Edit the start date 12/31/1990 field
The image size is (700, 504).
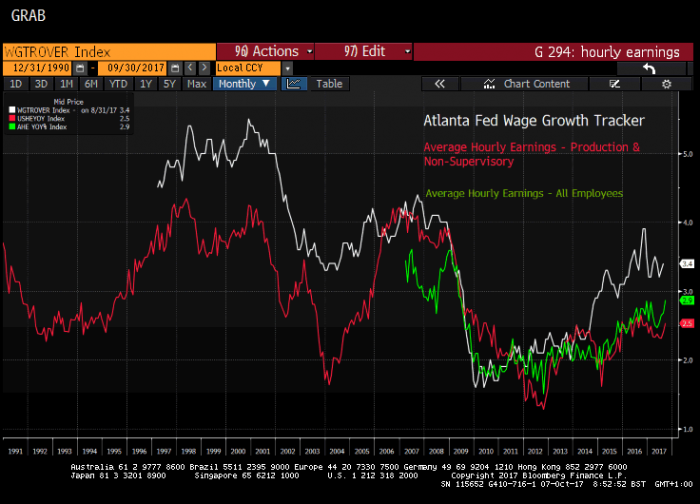click(37, 68)
